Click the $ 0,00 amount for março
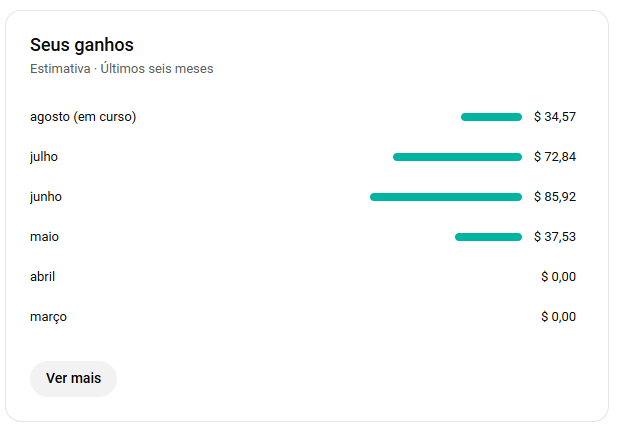Image resolution: width=622 pixels, height=438 pixels. click(x=558, y=317)
